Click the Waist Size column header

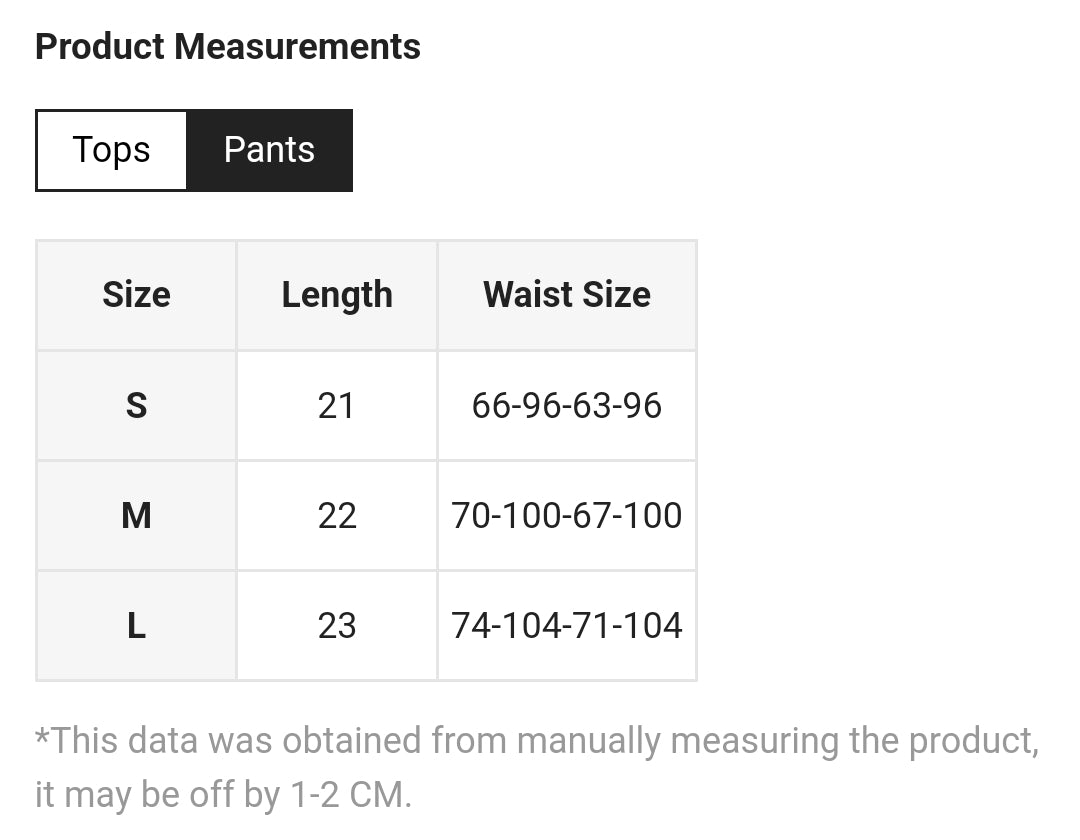pos(567,295)
